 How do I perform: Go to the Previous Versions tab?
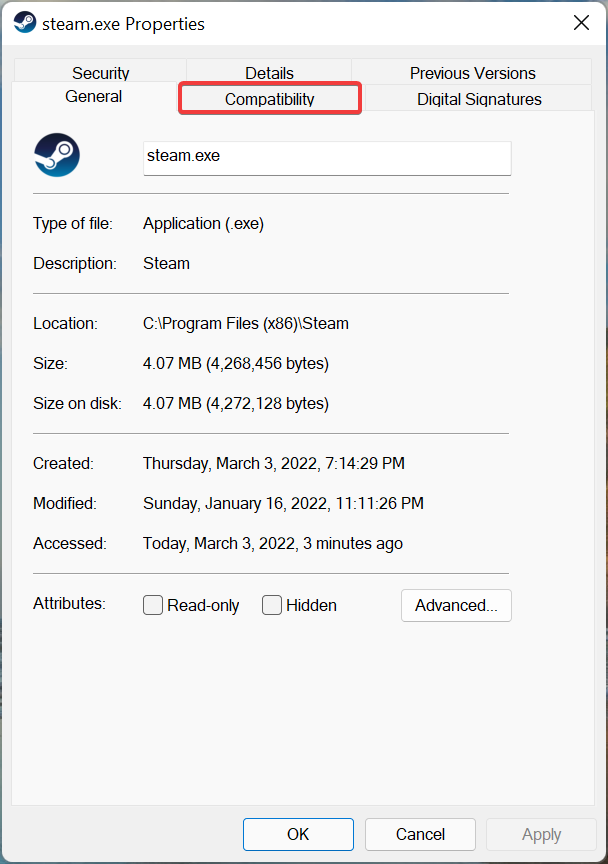pos(472,73)
